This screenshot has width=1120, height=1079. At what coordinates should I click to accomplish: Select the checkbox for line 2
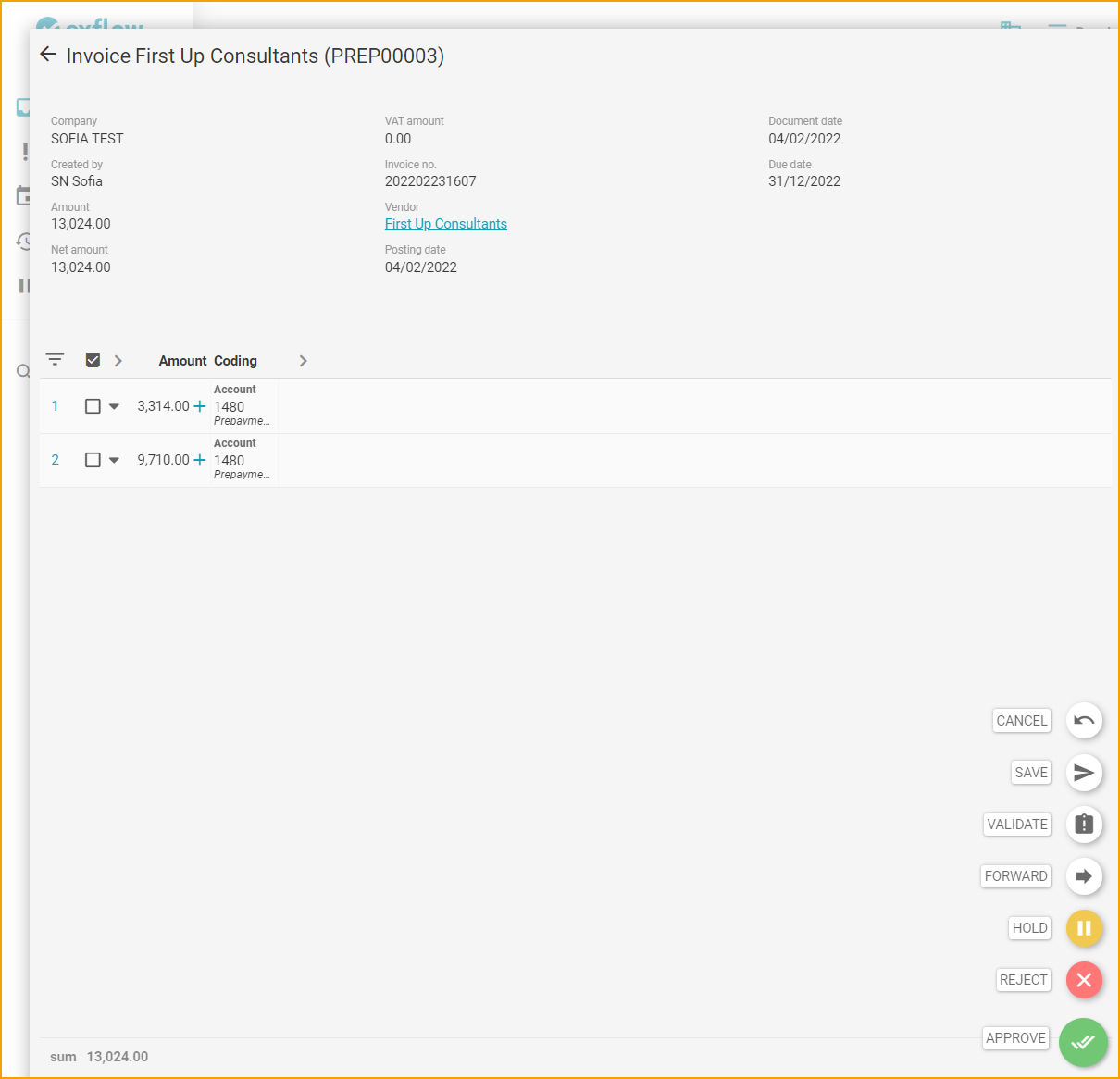click(93, 460)
